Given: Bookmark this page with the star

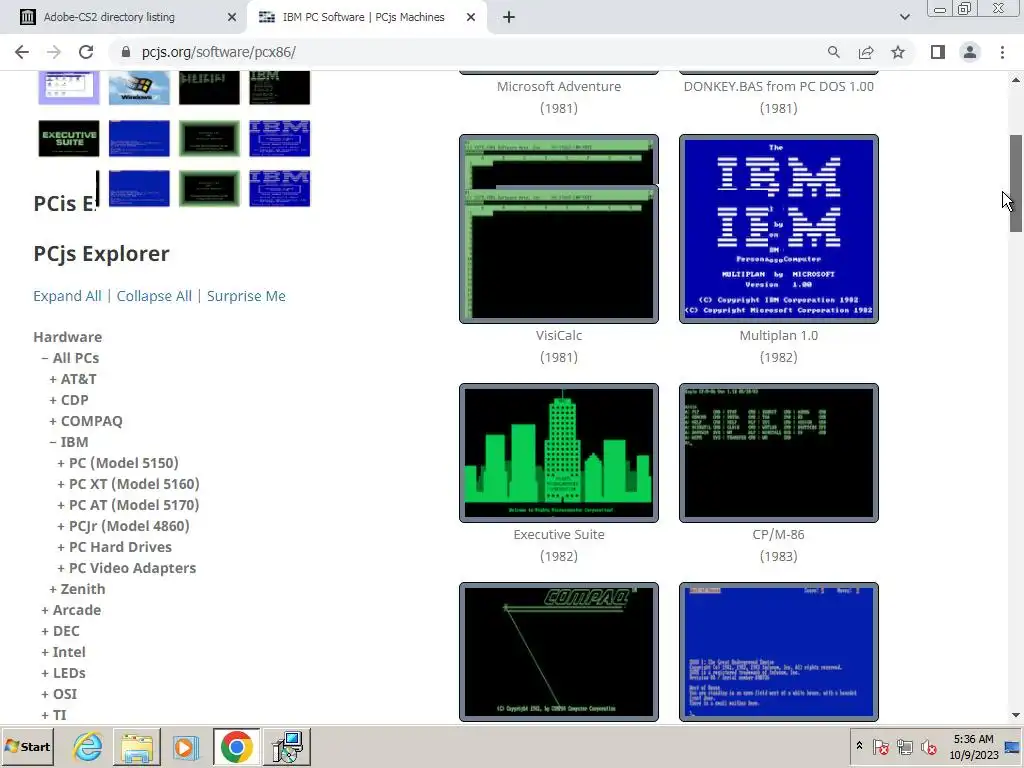Looking at the screenshot, I should (x=898, y=52).
